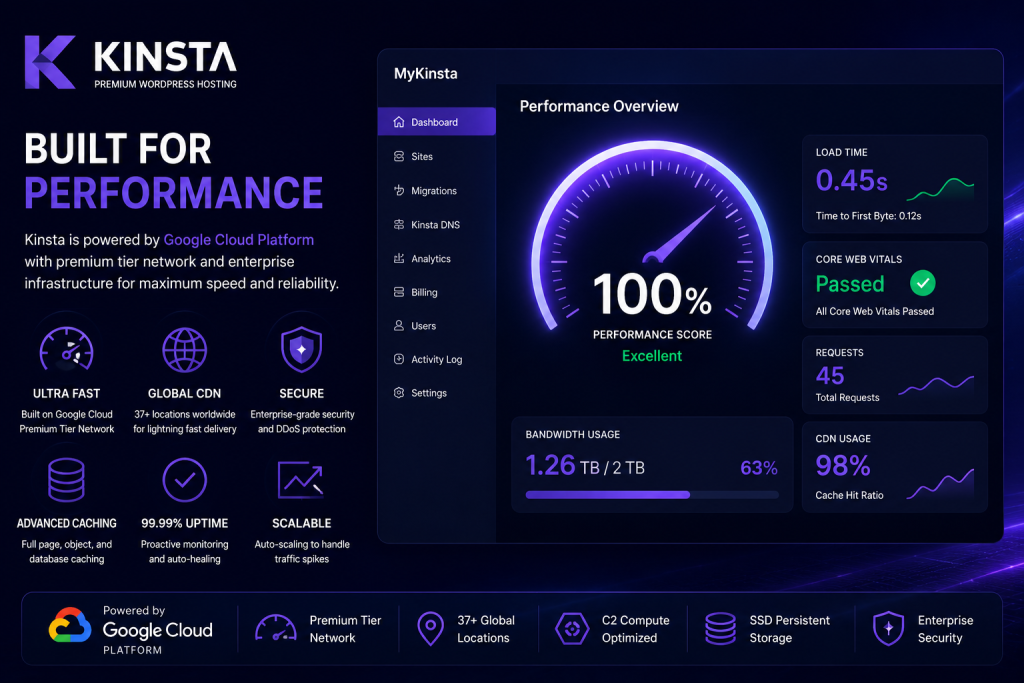Image resolution: width=1024 pixels, height=683 pixels.
Task: Click the Built for Performance headline
Action: coord(174,170)
